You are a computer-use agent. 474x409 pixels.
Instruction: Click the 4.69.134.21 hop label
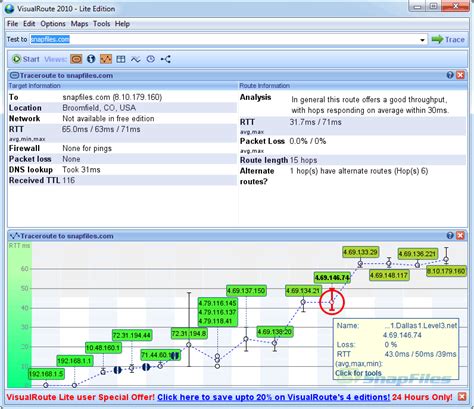(303, 291)
